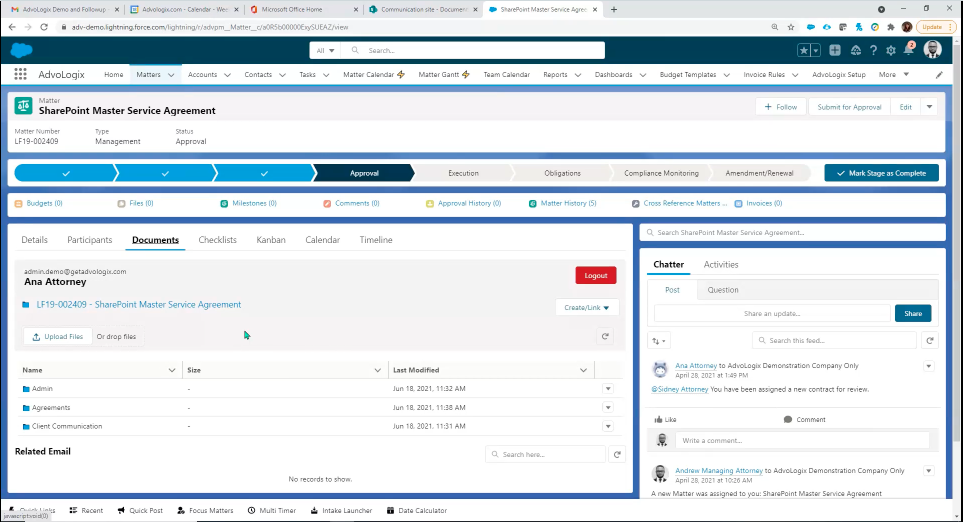Screen dimensions: 963x522
Task: Add this page to Favorites star
Action: [x=804, y=50]
